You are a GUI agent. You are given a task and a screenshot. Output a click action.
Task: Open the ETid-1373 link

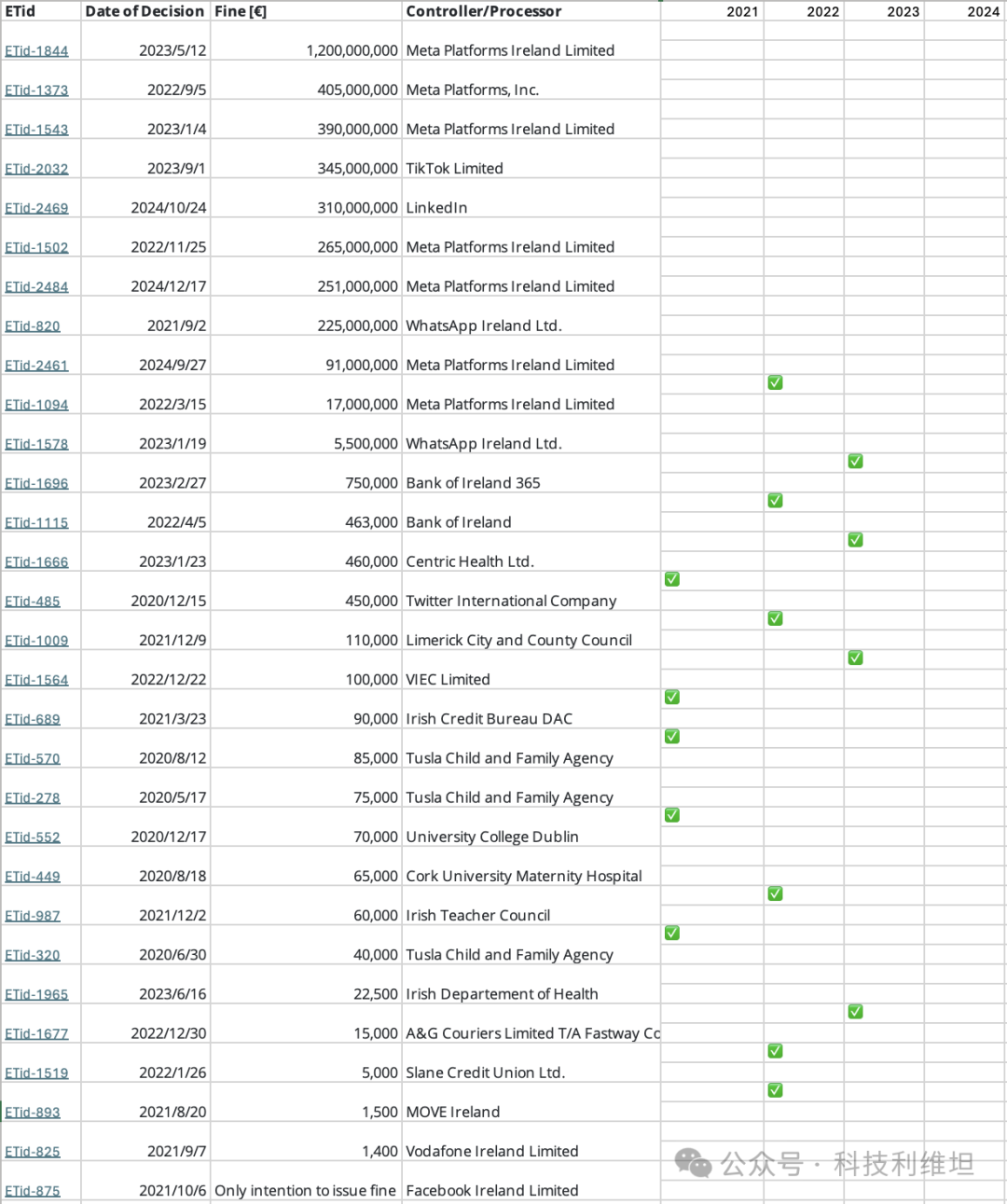coord(36,90)
